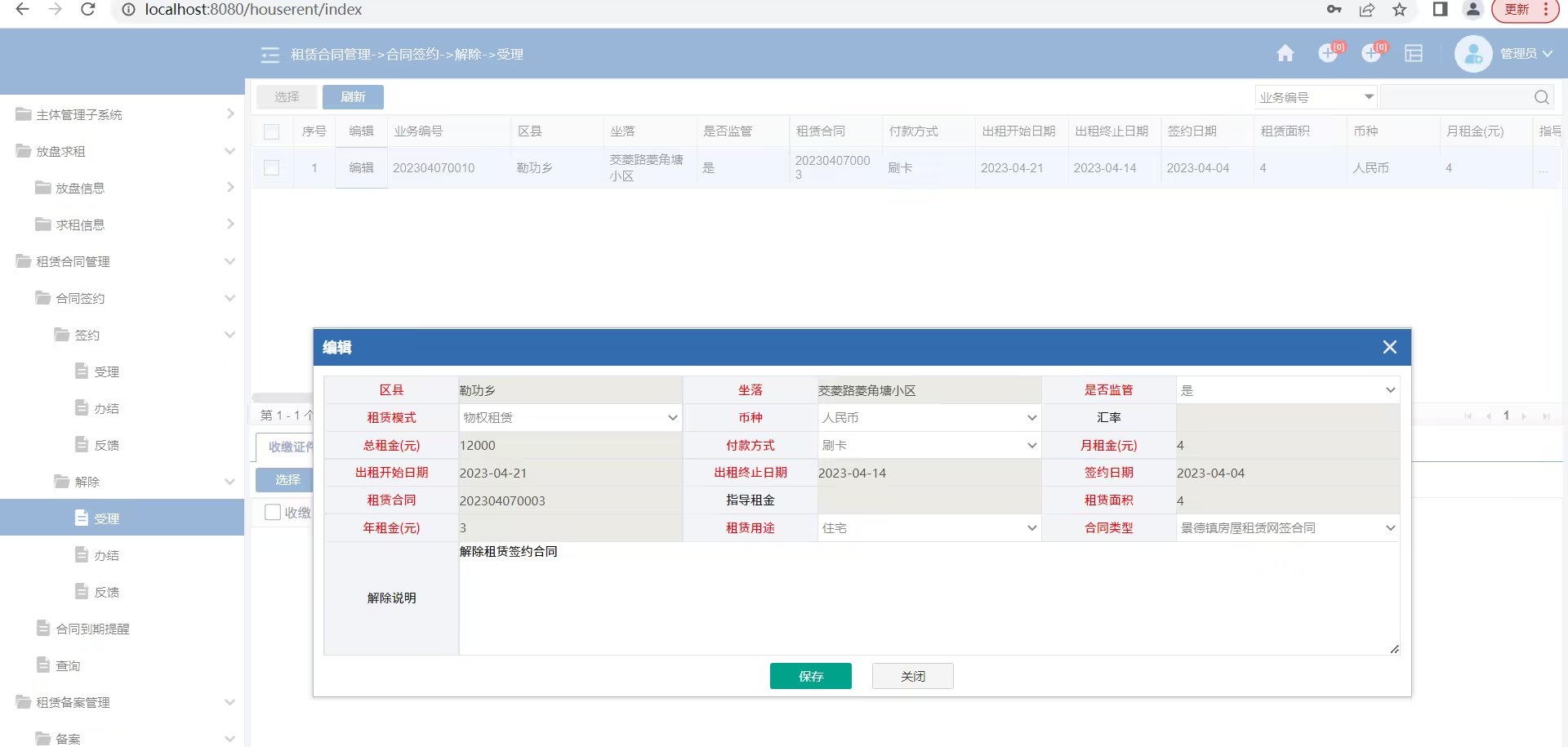
Task: Go back with the browser back arrow
Action: coord(22,10)
